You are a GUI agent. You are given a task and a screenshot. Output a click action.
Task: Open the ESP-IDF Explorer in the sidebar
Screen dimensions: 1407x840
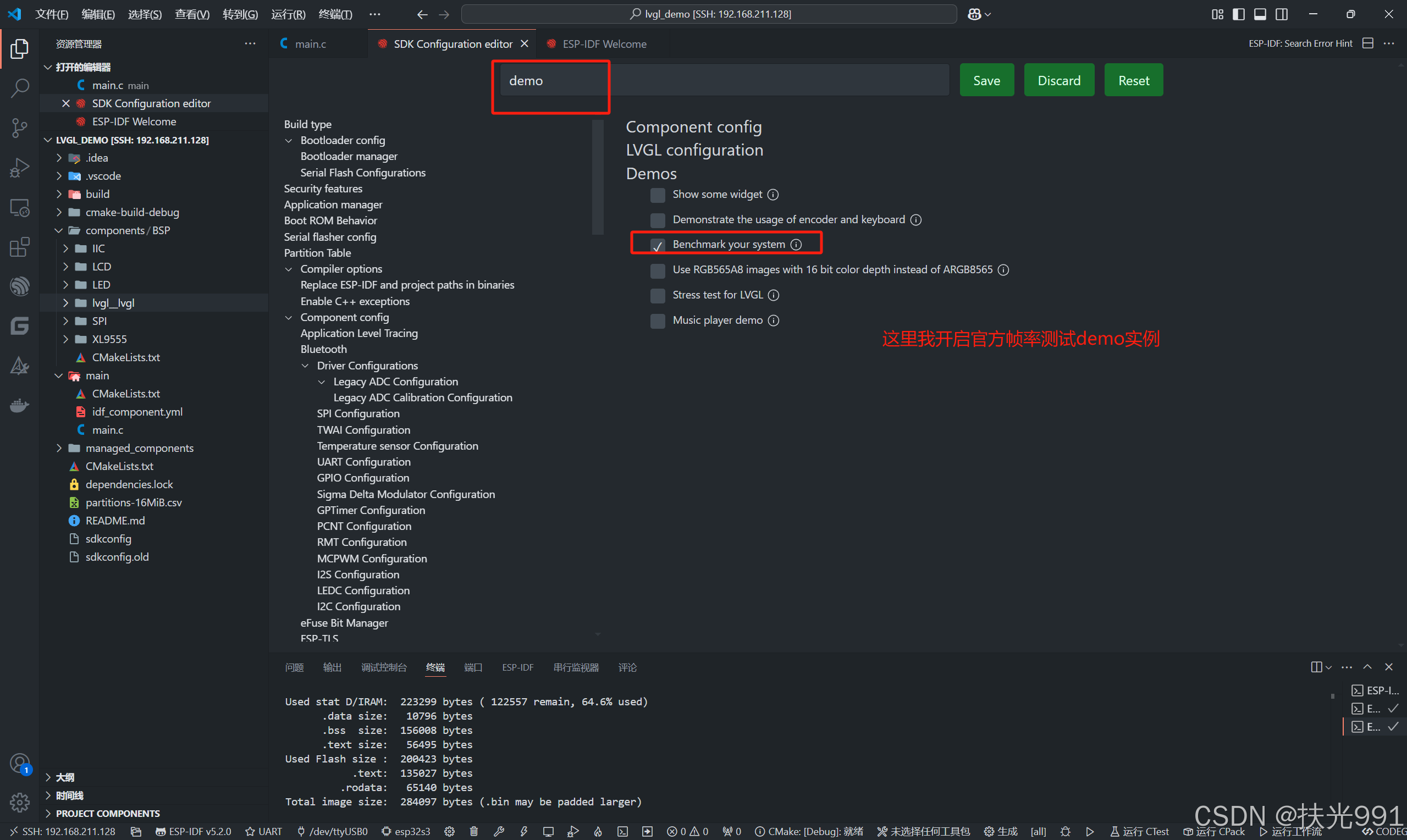pos(20,286)
